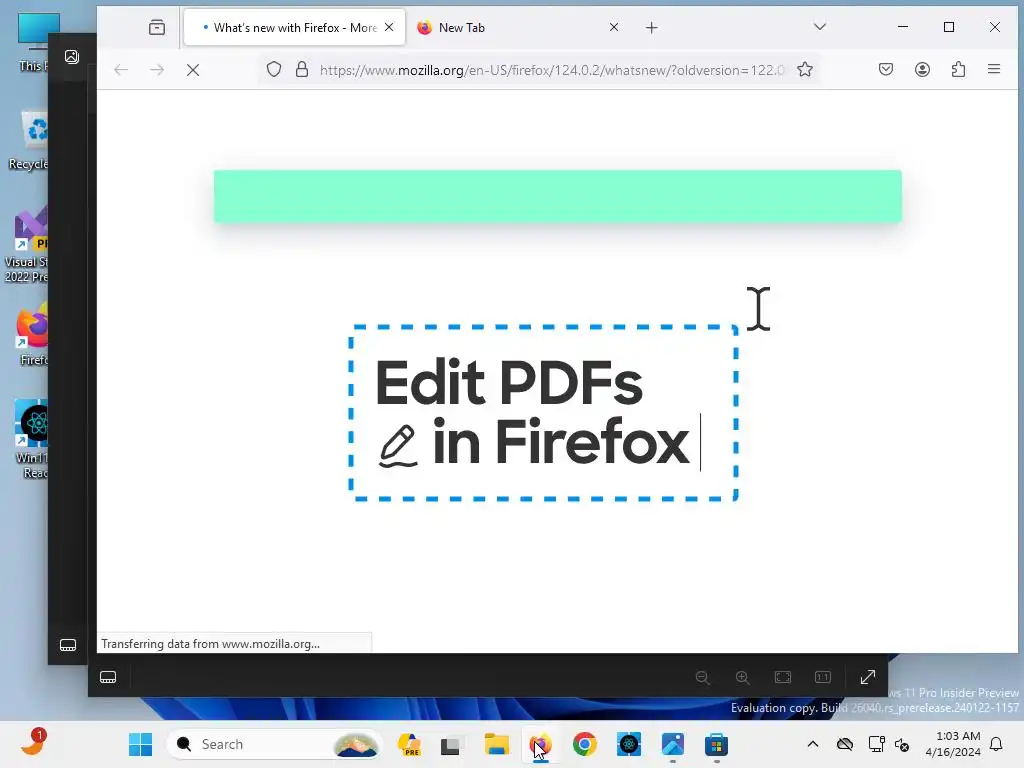Open tracking protection shield panel
1024x768 pixels.
[274, 70]
